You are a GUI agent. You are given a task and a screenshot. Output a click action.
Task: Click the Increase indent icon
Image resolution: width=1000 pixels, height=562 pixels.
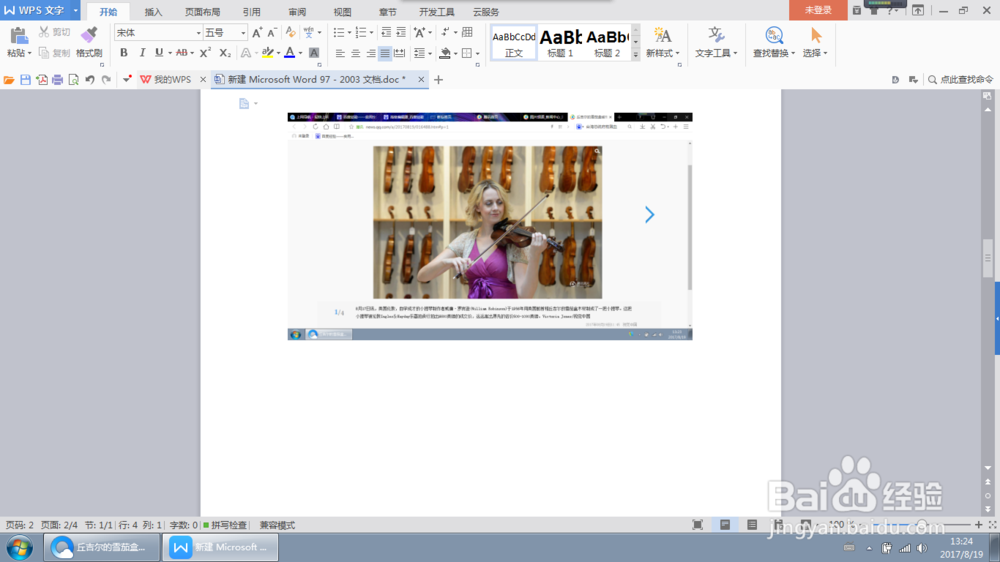coord(401,33)
